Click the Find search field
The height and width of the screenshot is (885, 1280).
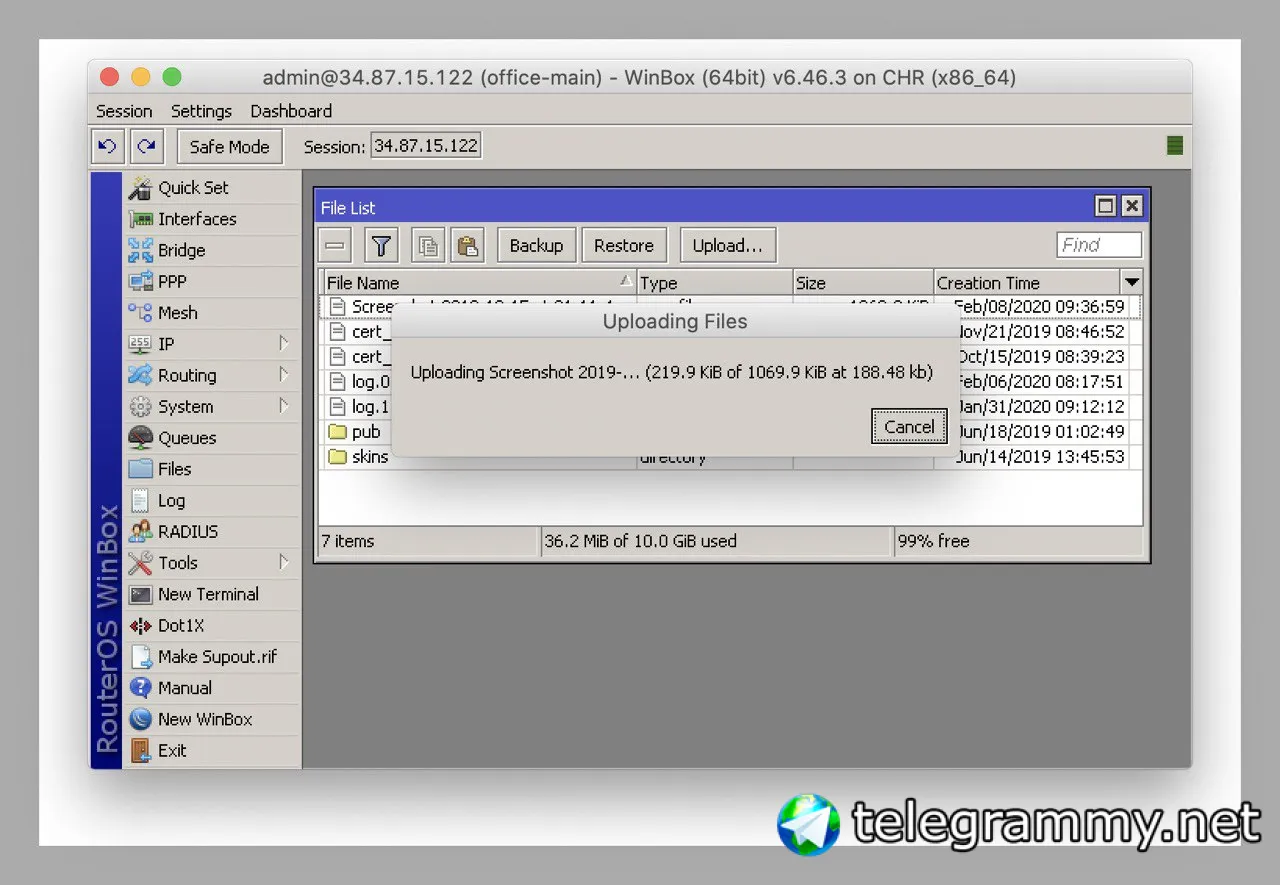(x=1099, y=245)
